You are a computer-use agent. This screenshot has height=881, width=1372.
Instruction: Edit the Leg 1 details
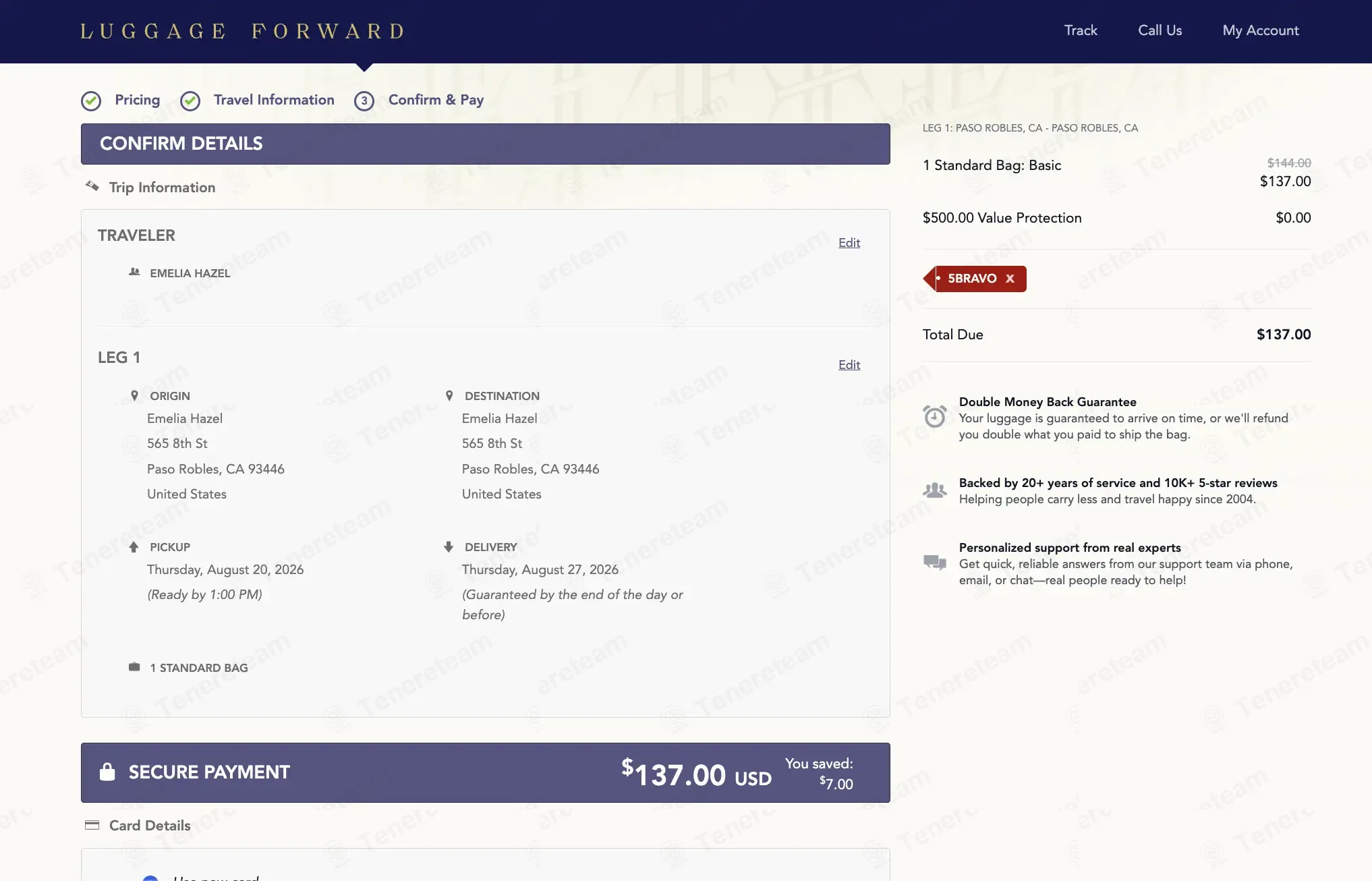click(x=849, y=365)
